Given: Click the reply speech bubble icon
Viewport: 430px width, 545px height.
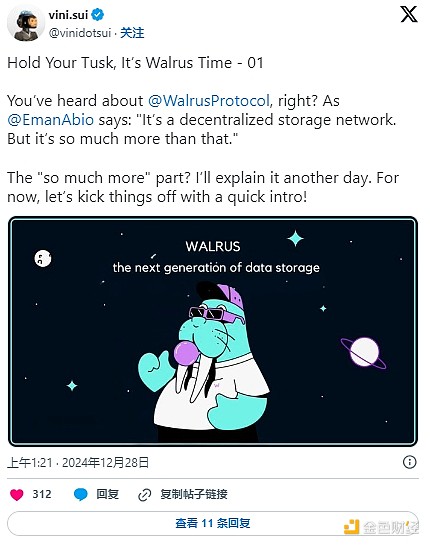Looking at the screenshot, I should coord(81,494).
